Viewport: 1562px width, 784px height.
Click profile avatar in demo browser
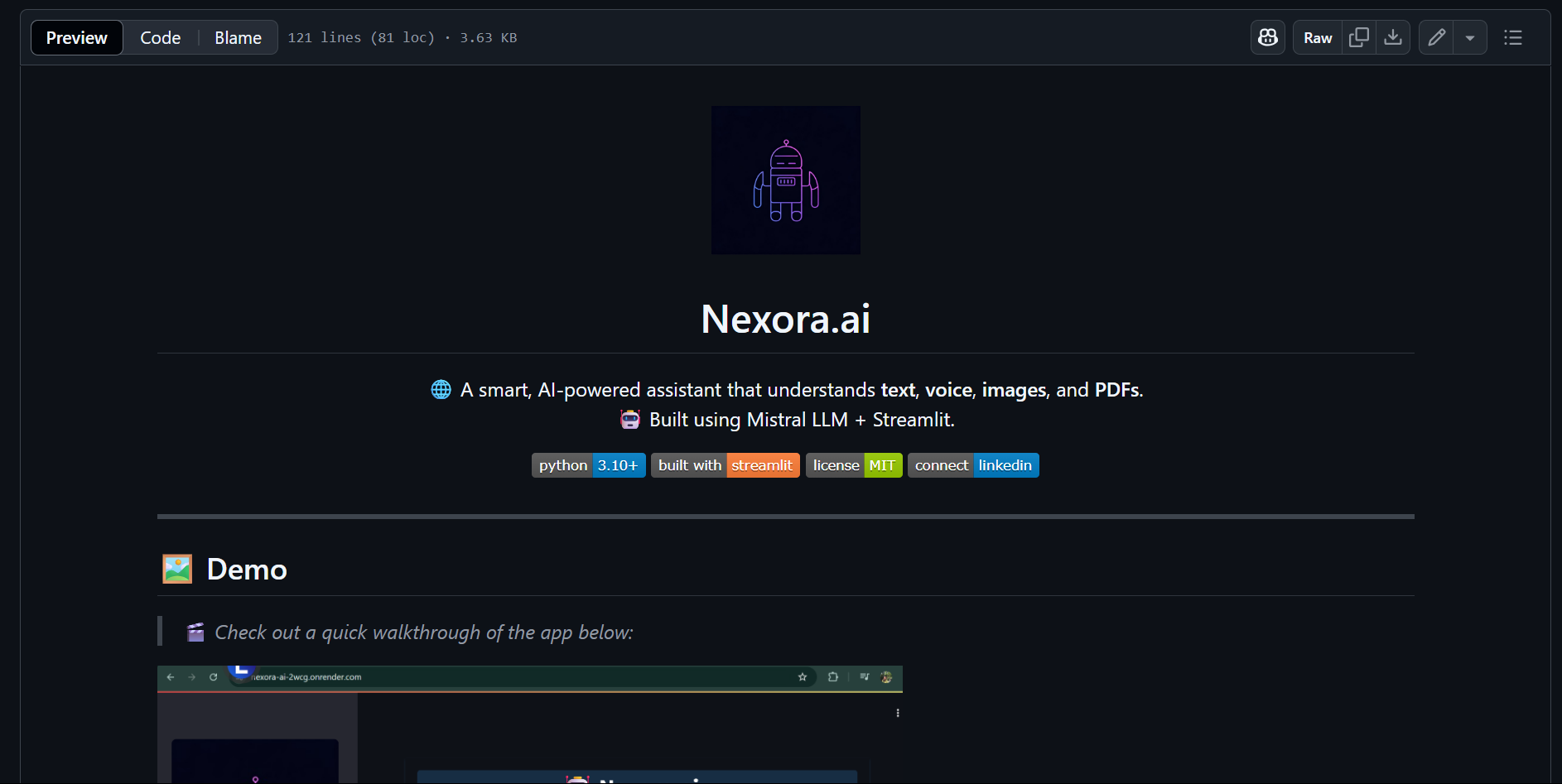[886, 677]
